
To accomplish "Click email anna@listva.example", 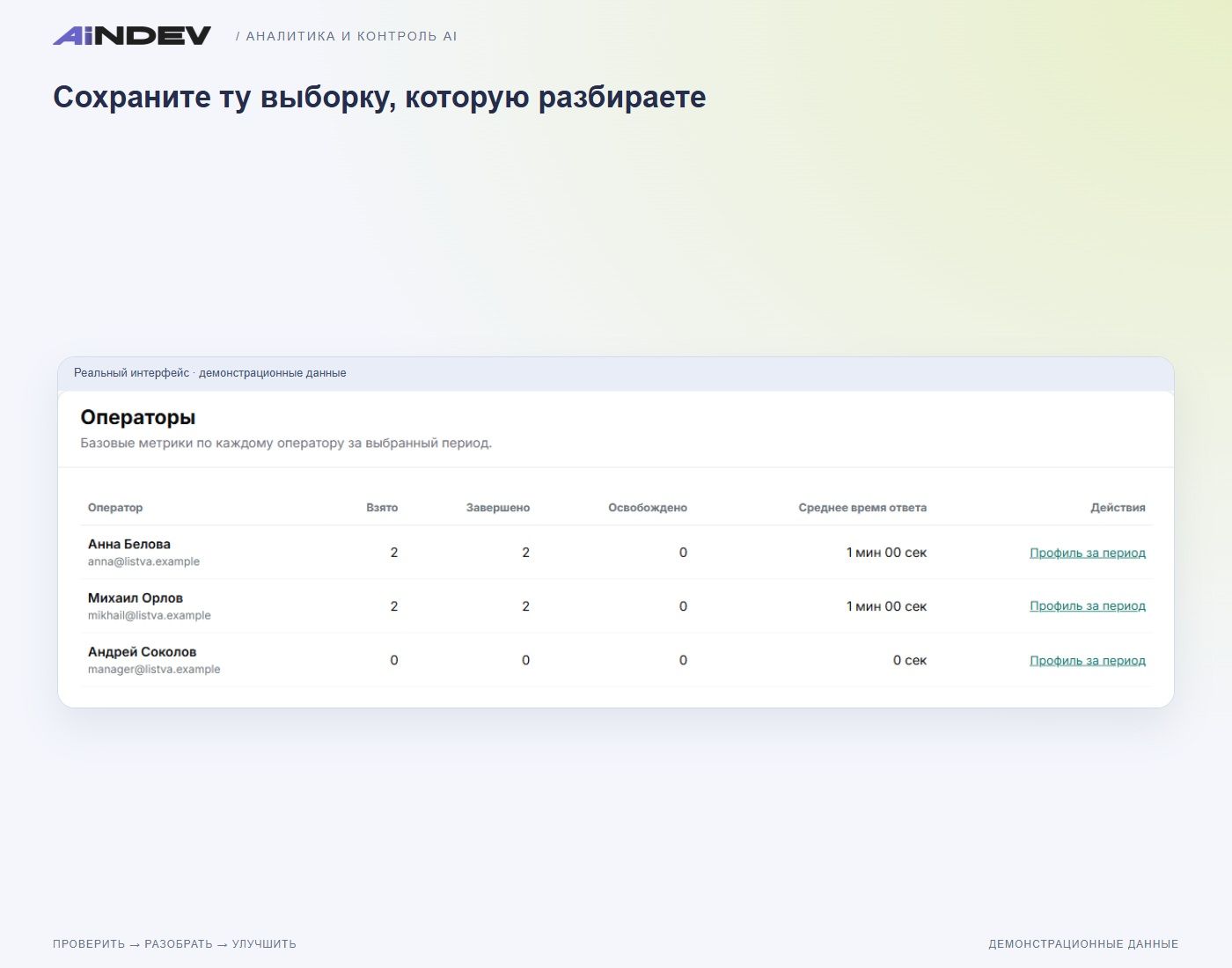I will coord(143,561).
